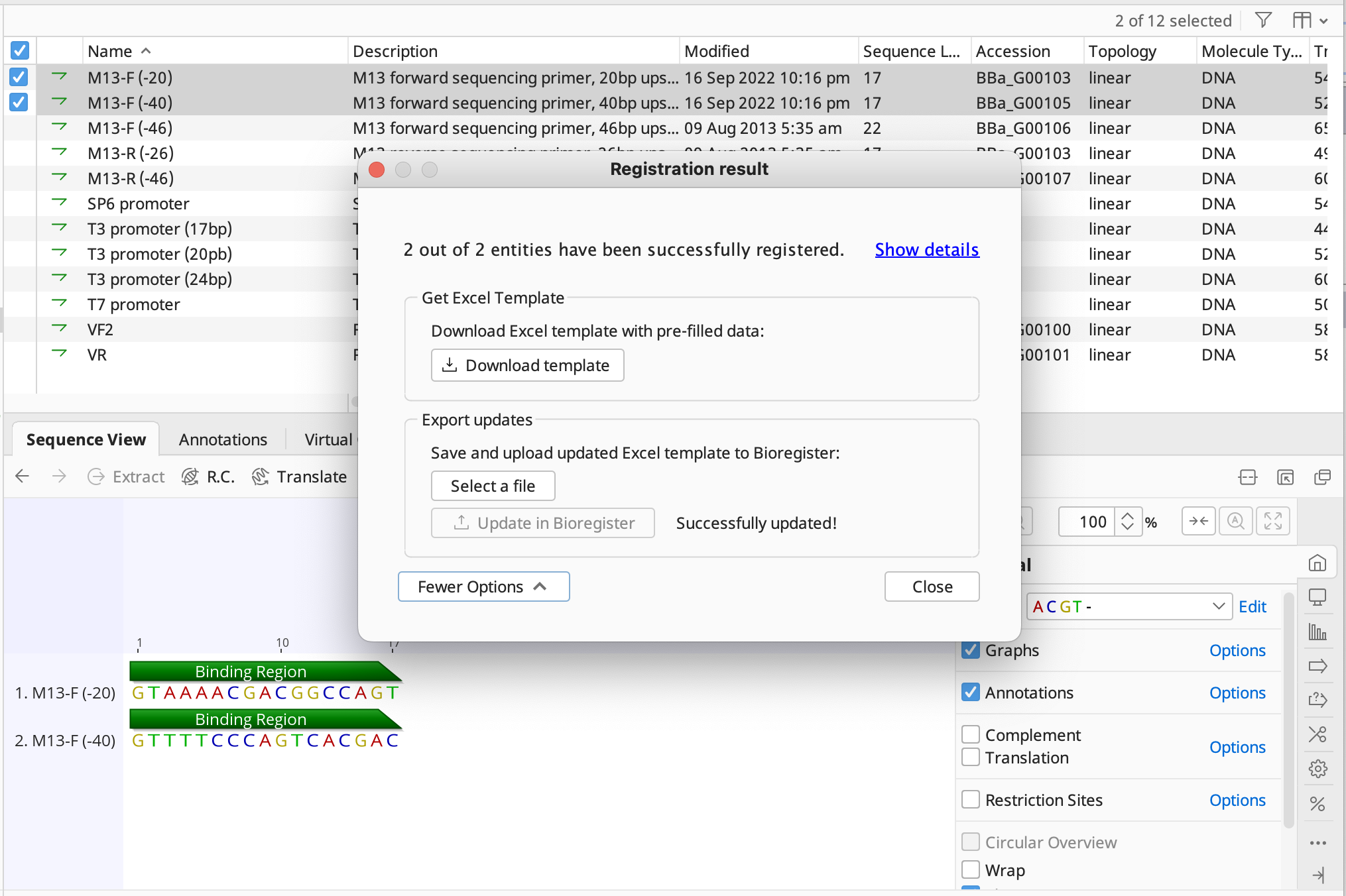Screen dimensions: 1346x896
Task: Click the Translate tool
Action: (300, 476)
